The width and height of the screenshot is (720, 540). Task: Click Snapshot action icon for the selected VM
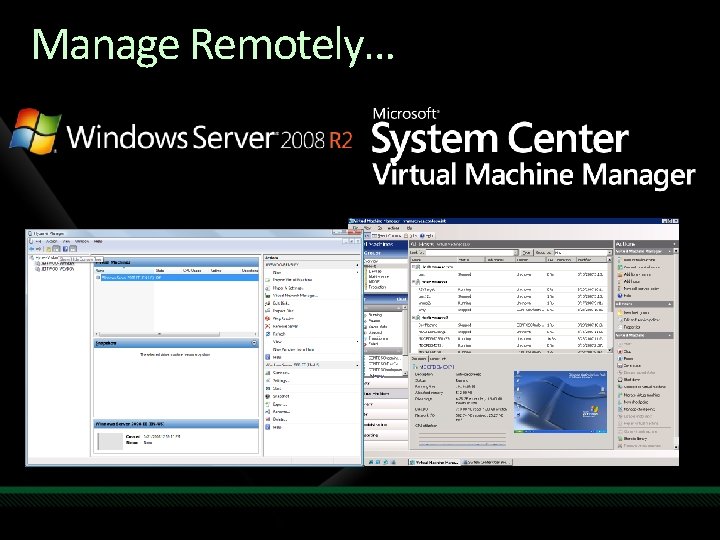tap(268, 396)
